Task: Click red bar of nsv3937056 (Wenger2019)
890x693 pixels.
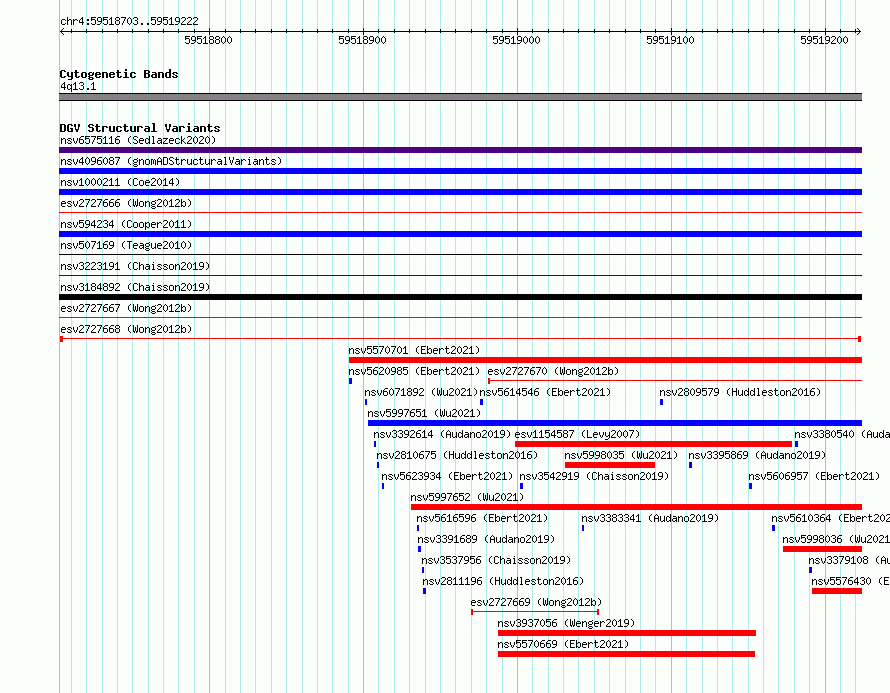Action: (x=627, y=633)
